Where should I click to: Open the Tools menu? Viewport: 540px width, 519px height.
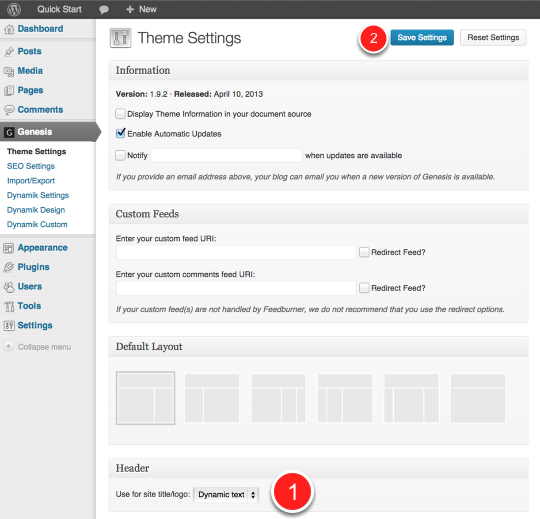(x=29, y=306)
